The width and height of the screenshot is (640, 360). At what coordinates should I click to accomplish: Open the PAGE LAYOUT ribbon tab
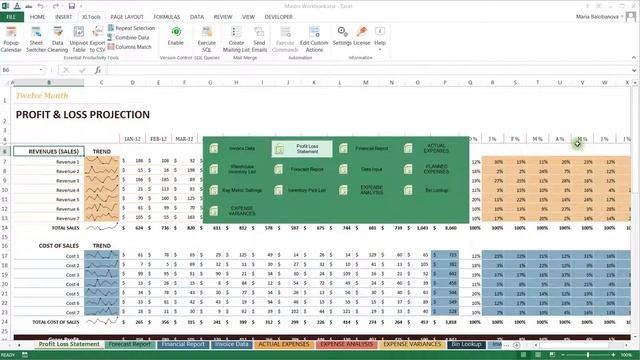[127, 17]
